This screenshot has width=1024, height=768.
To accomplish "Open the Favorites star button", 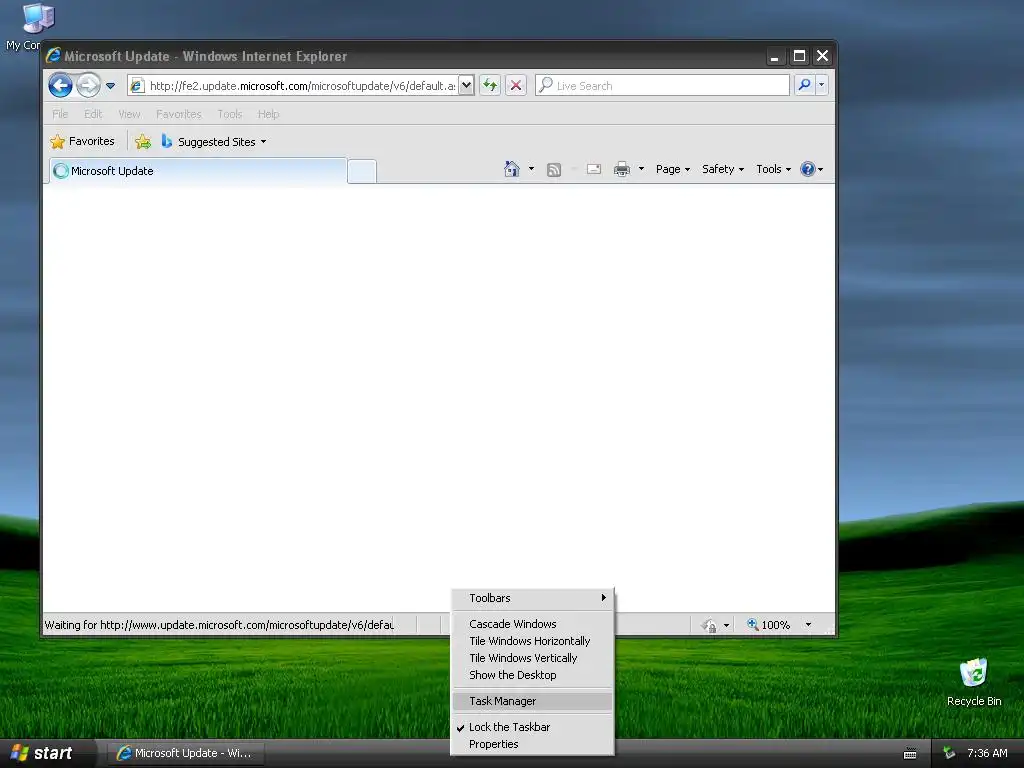I will (82, 142).
